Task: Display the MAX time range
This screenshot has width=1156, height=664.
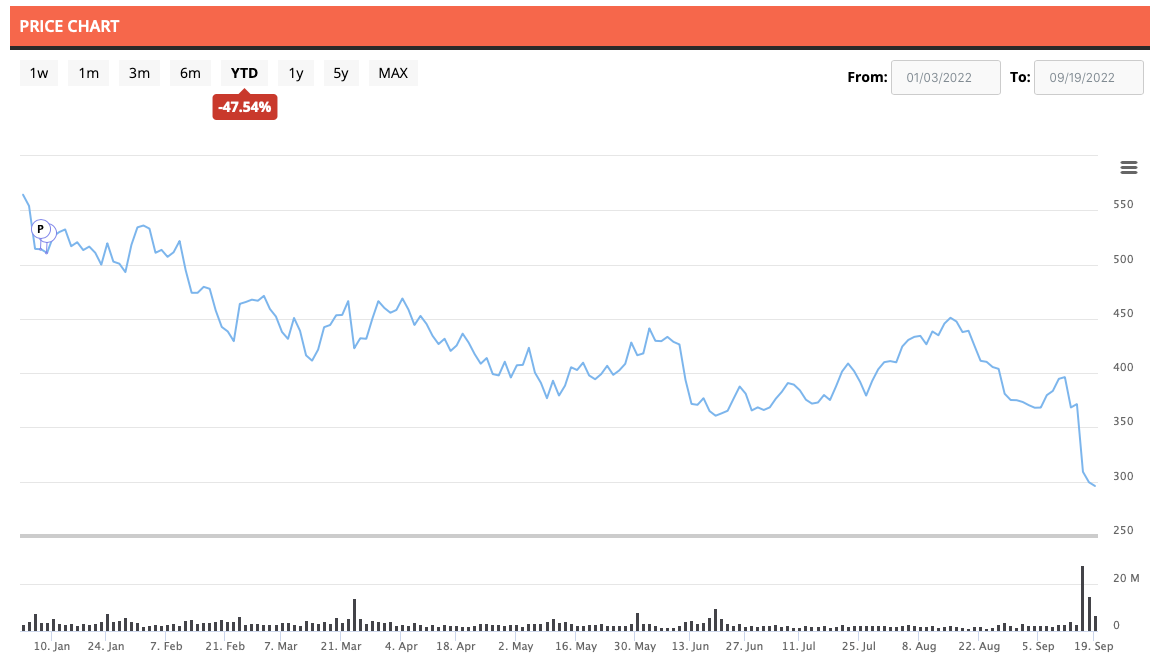Action: (393, 73)
